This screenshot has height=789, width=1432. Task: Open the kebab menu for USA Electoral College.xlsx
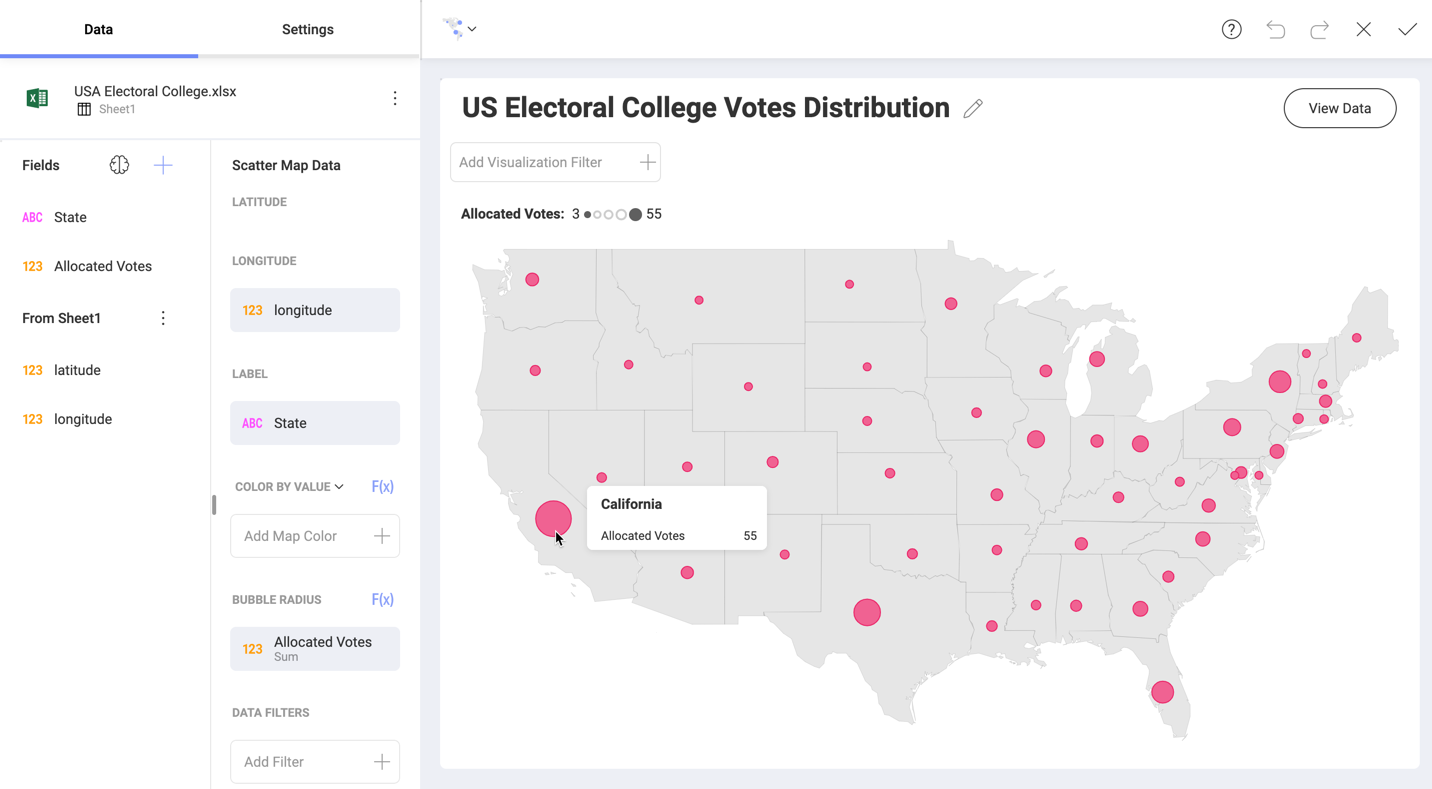(394, 97)
